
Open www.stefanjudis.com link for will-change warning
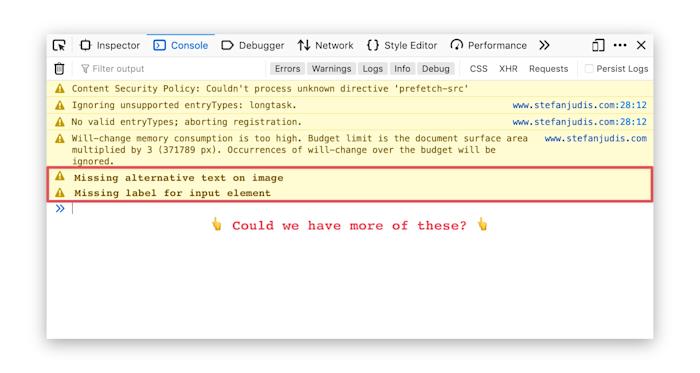(x=596, y=138)
